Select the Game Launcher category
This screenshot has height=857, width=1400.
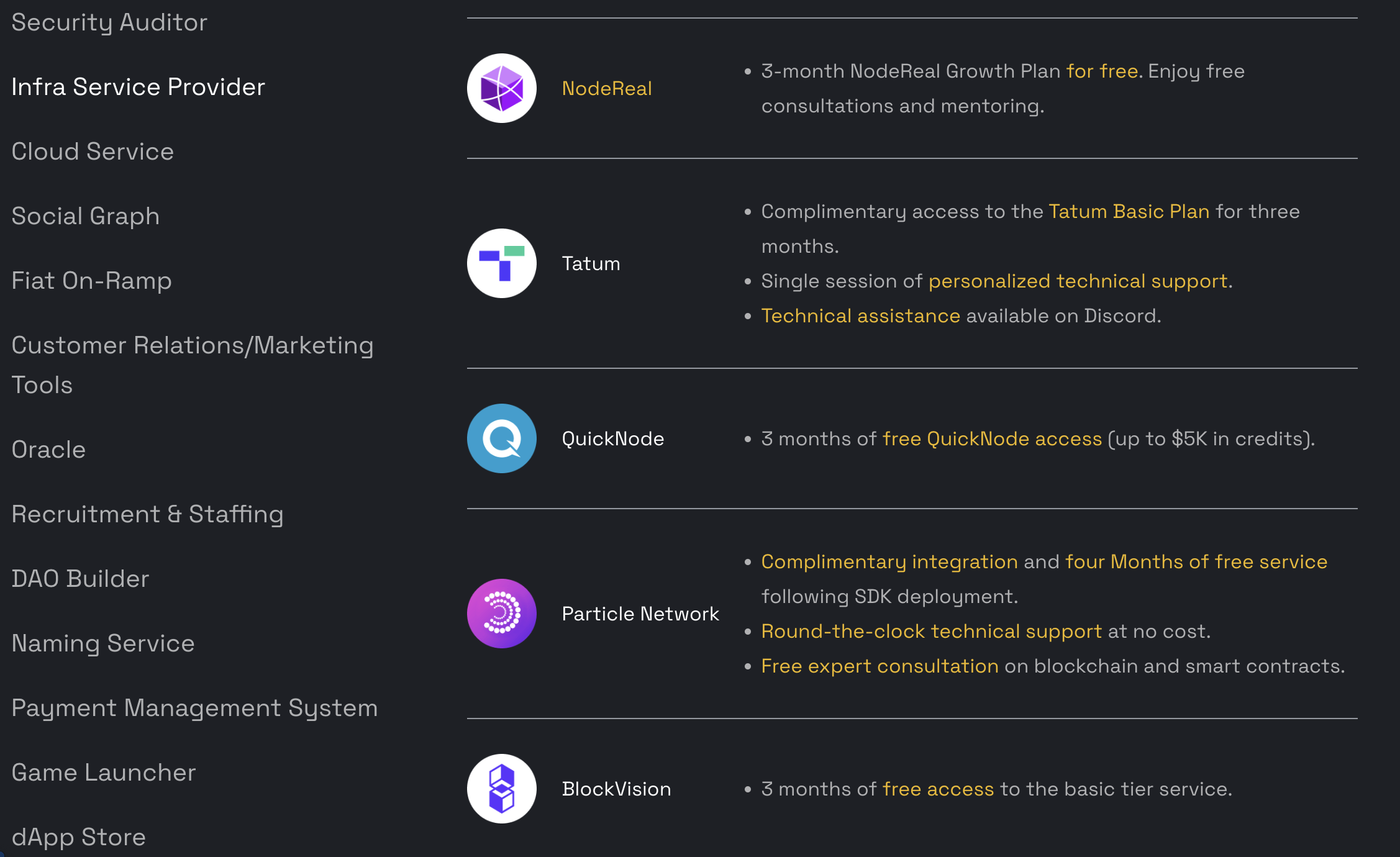point(104,773)
